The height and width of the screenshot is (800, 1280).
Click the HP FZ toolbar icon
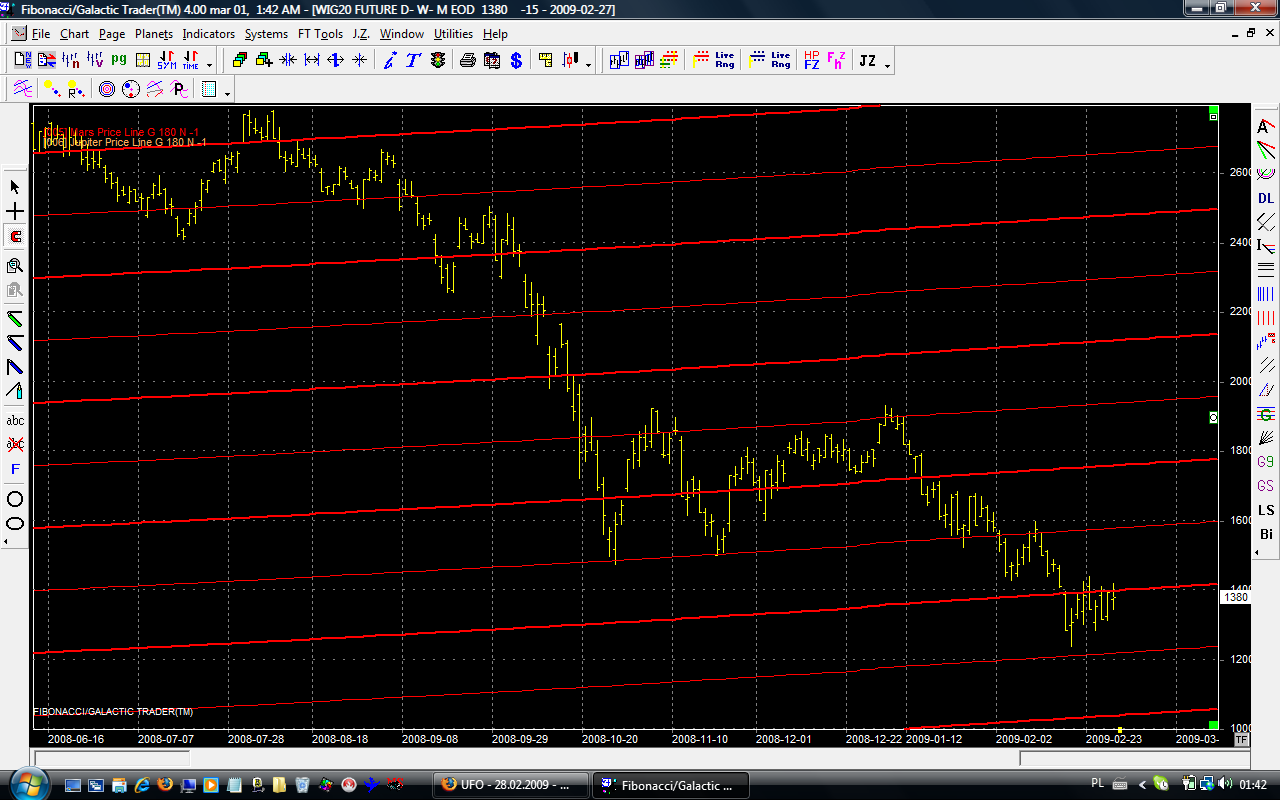(x=811, y=61)
